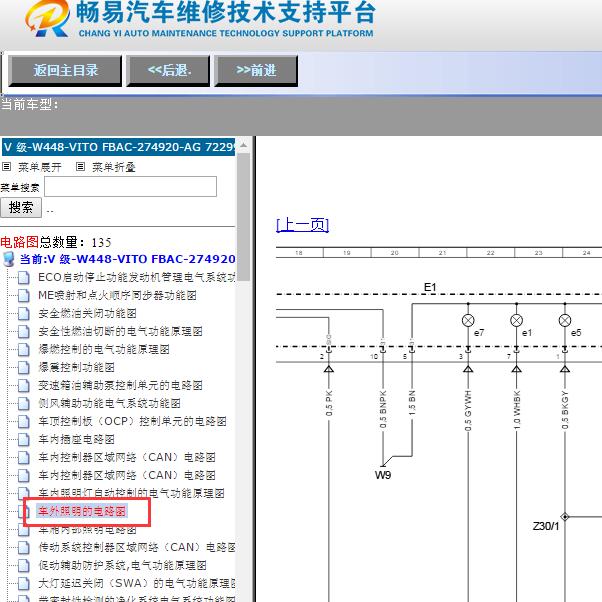The image size is (602, 602).
Task: Follow the [上一页] previous page link
Action: (303, 225)
